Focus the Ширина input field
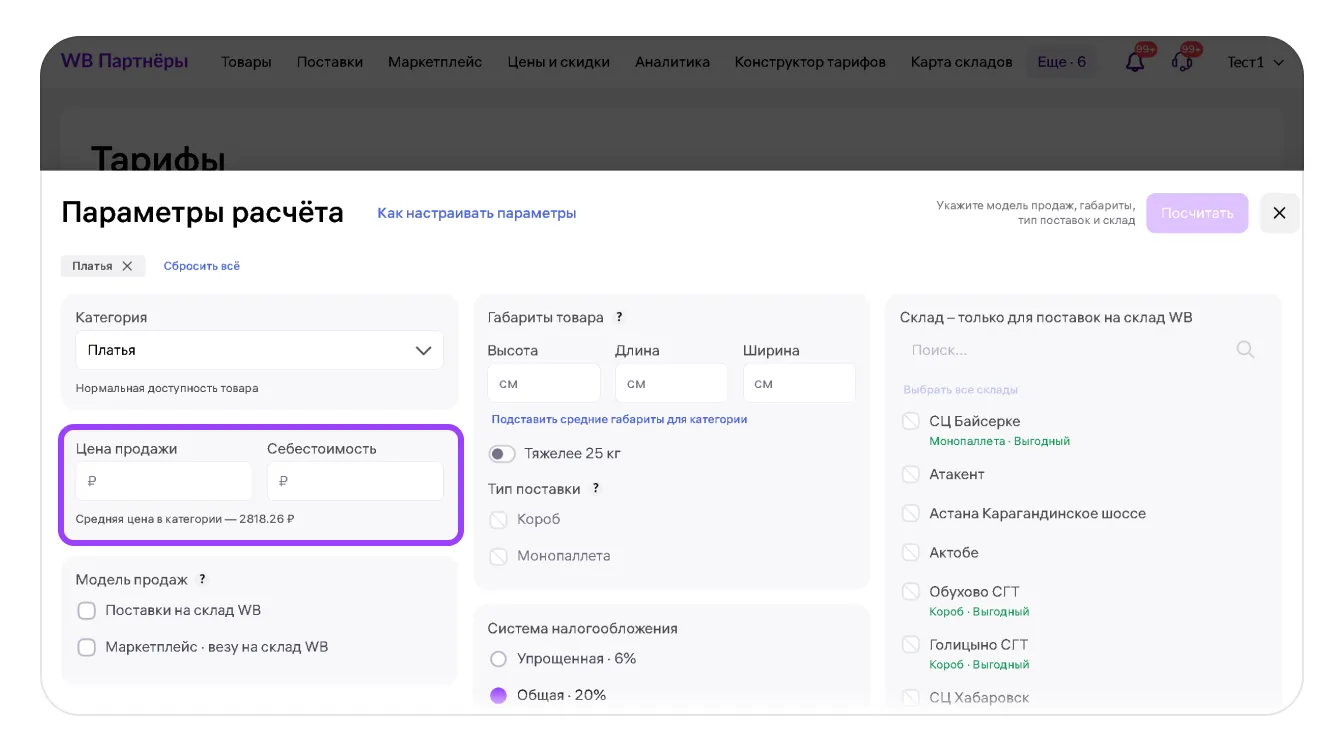 point(799,383)
